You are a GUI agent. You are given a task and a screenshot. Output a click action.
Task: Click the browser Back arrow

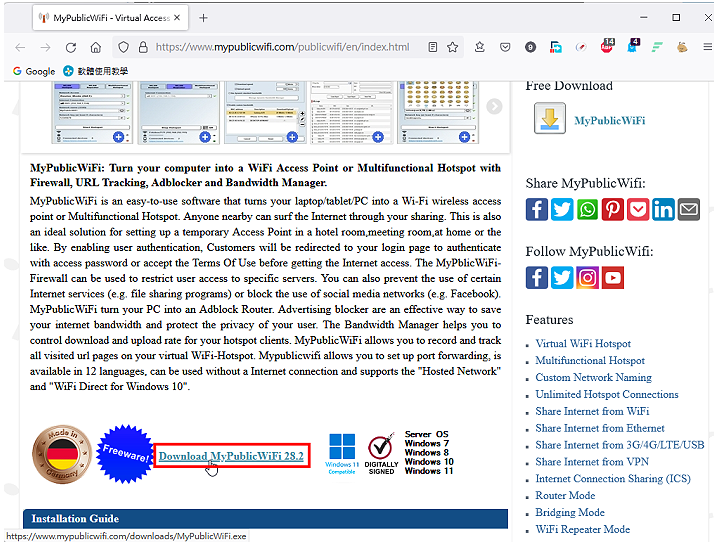click(20, 47)
